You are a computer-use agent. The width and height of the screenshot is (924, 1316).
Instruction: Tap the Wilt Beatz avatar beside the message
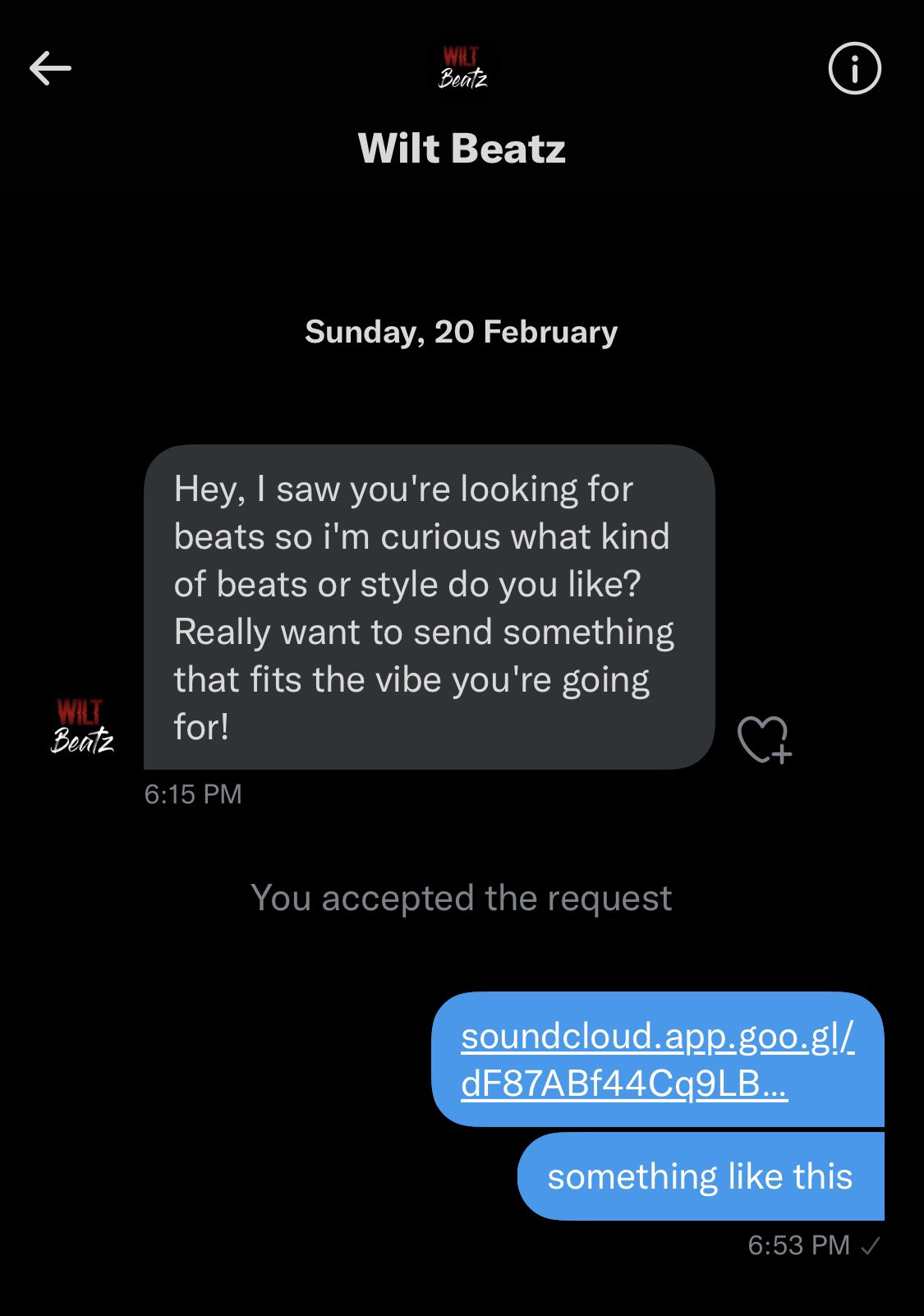(82, 727)
